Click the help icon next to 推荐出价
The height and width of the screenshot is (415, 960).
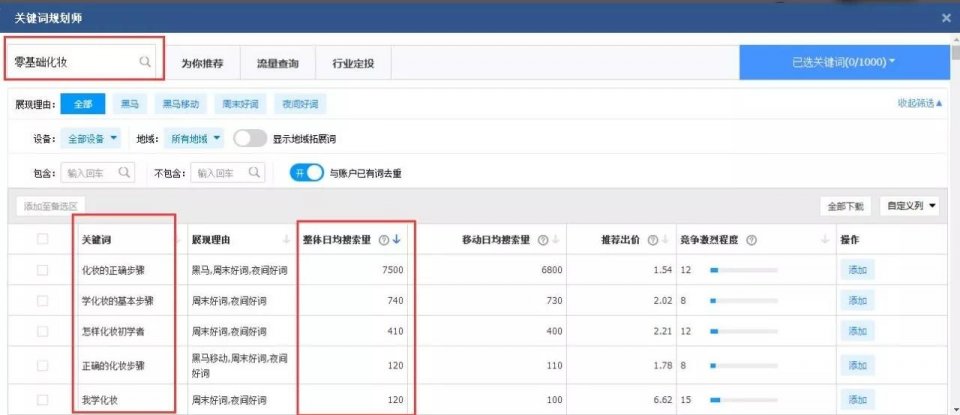[x=652, y=239]
